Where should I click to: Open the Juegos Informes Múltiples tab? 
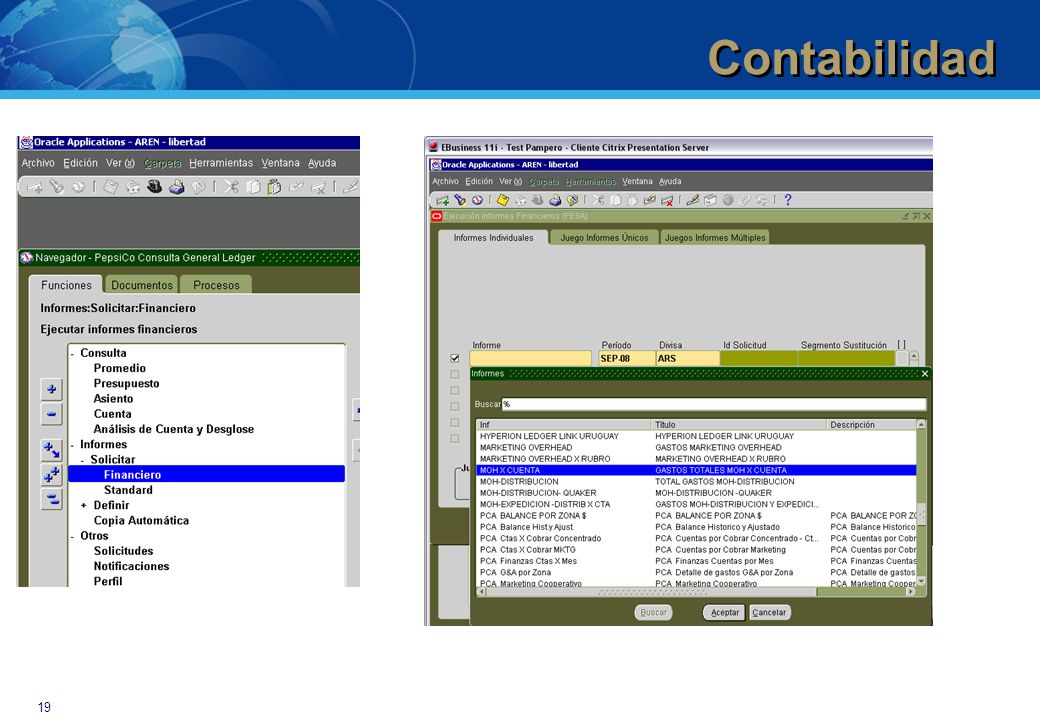[715, 237]
